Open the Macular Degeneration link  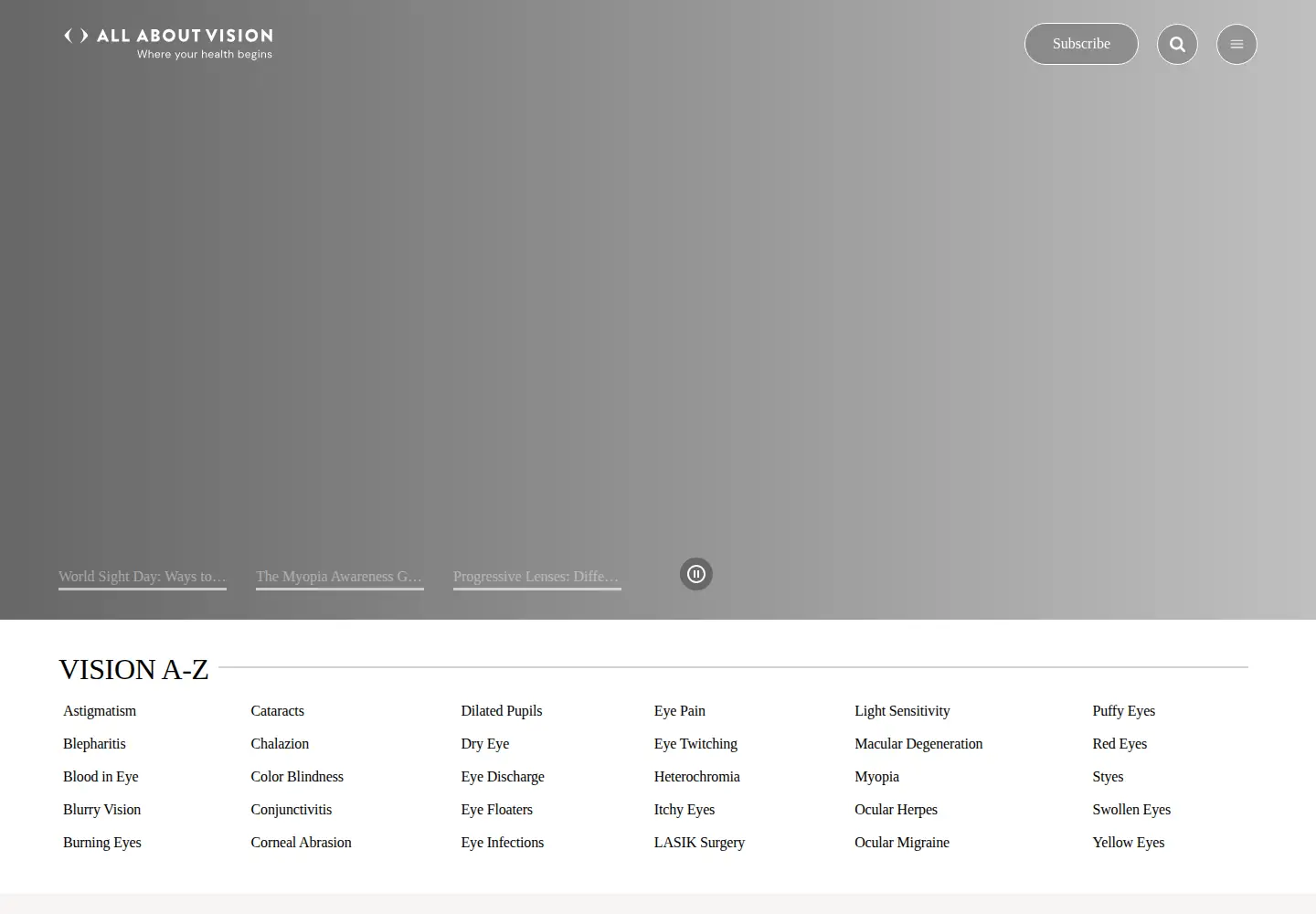tap(918, 744)
